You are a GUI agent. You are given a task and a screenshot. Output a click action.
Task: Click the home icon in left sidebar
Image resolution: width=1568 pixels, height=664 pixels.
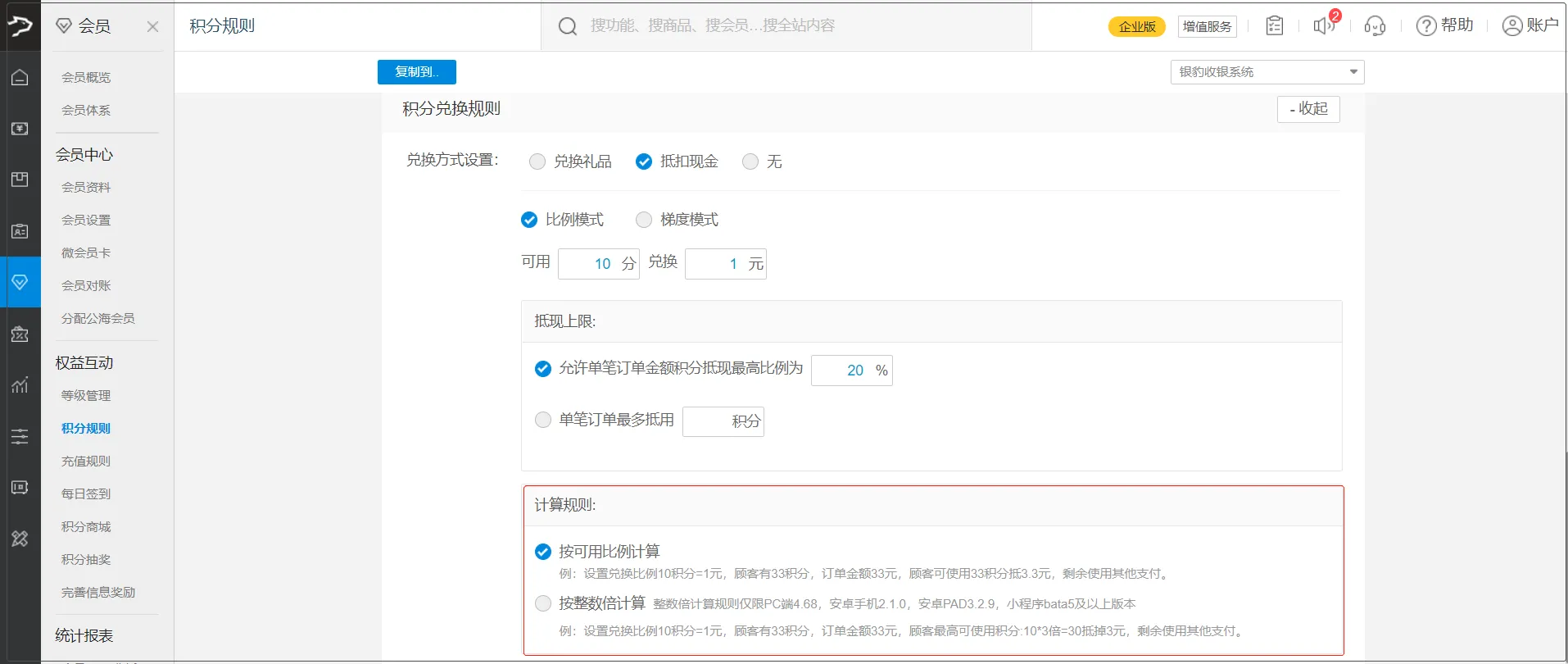[x=20, y=77]
